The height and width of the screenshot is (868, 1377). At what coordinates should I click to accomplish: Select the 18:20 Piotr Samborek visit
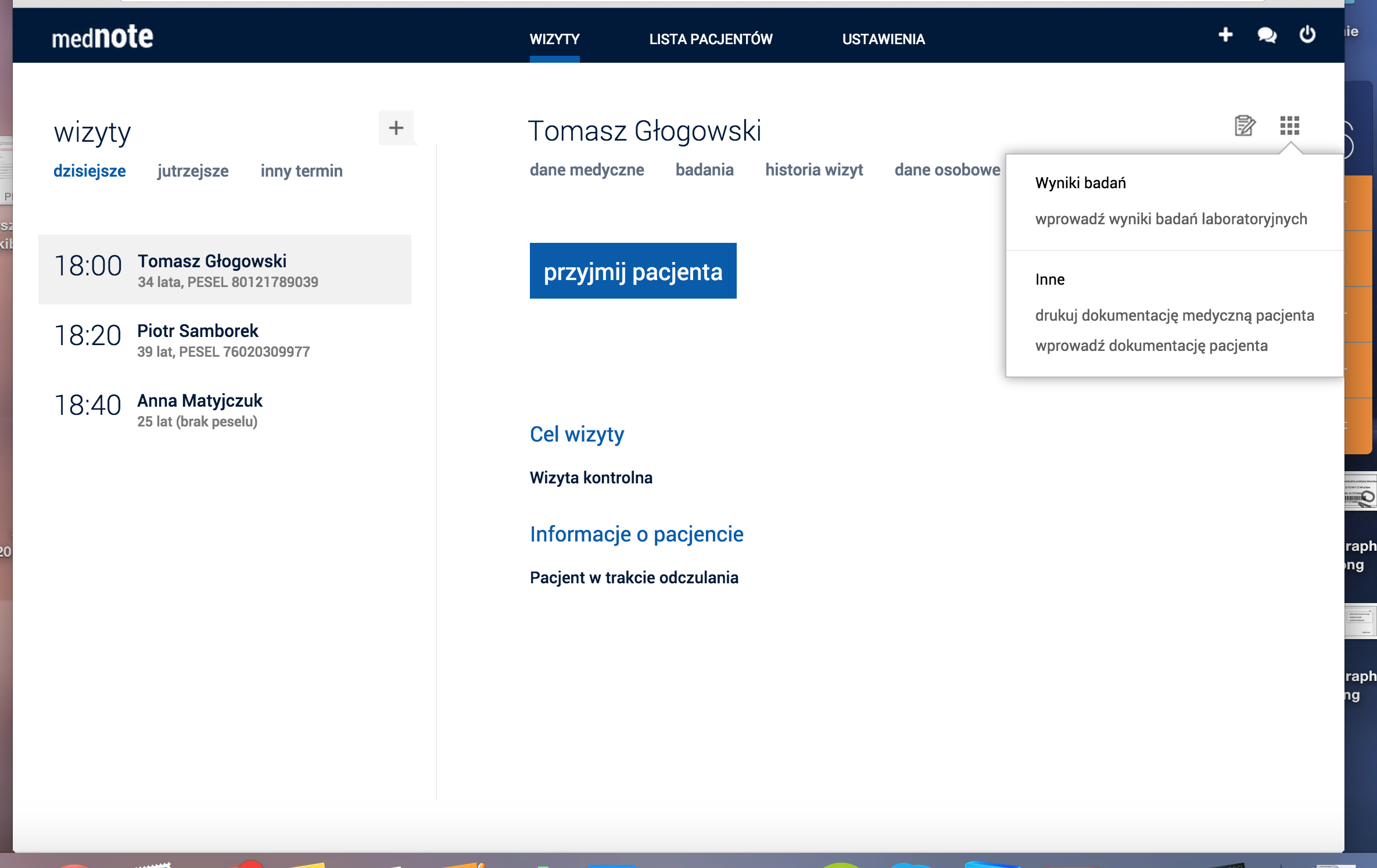tap(224, 339)
